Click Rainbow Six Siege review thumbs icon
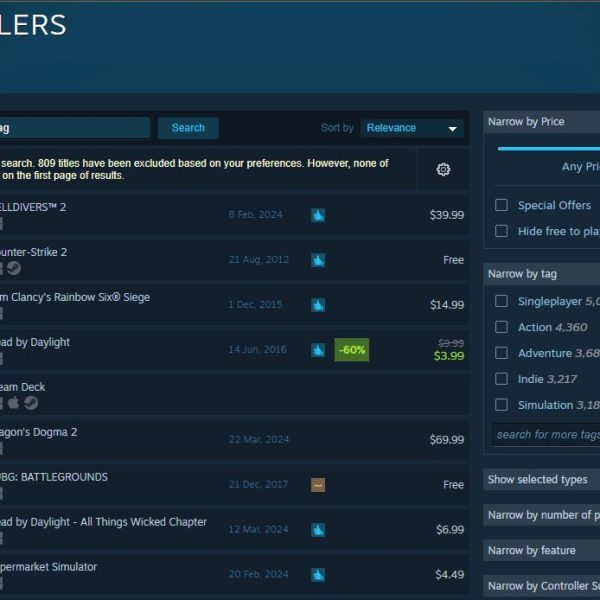The height and width of the screenshot is (600, 600). pyautogui.click(x=318, y=305)
